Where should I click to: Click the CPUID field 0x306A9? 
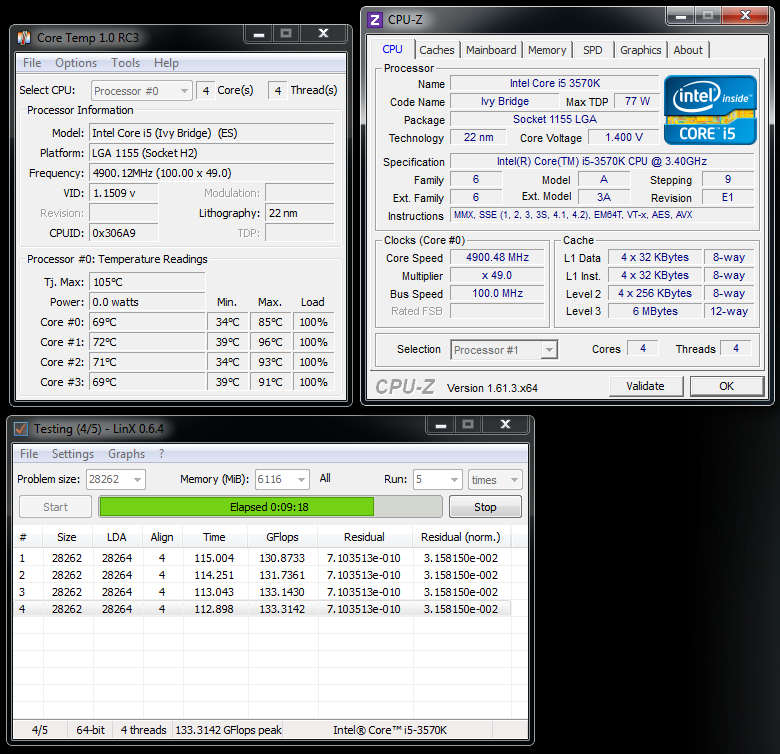[123, 233]
